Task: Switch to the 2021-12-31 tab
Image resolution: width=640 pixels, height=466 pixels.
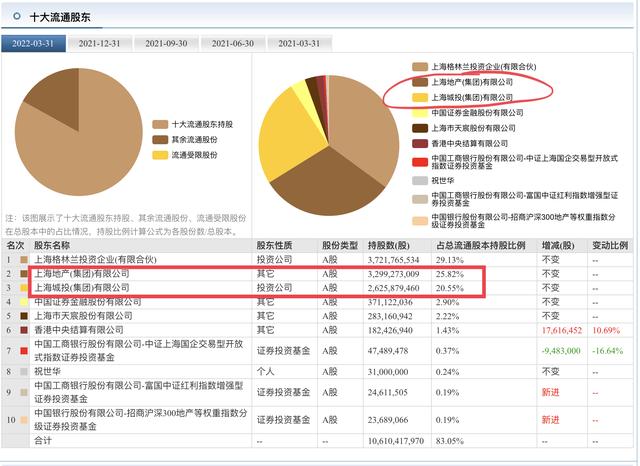Action: coord(100,44)
